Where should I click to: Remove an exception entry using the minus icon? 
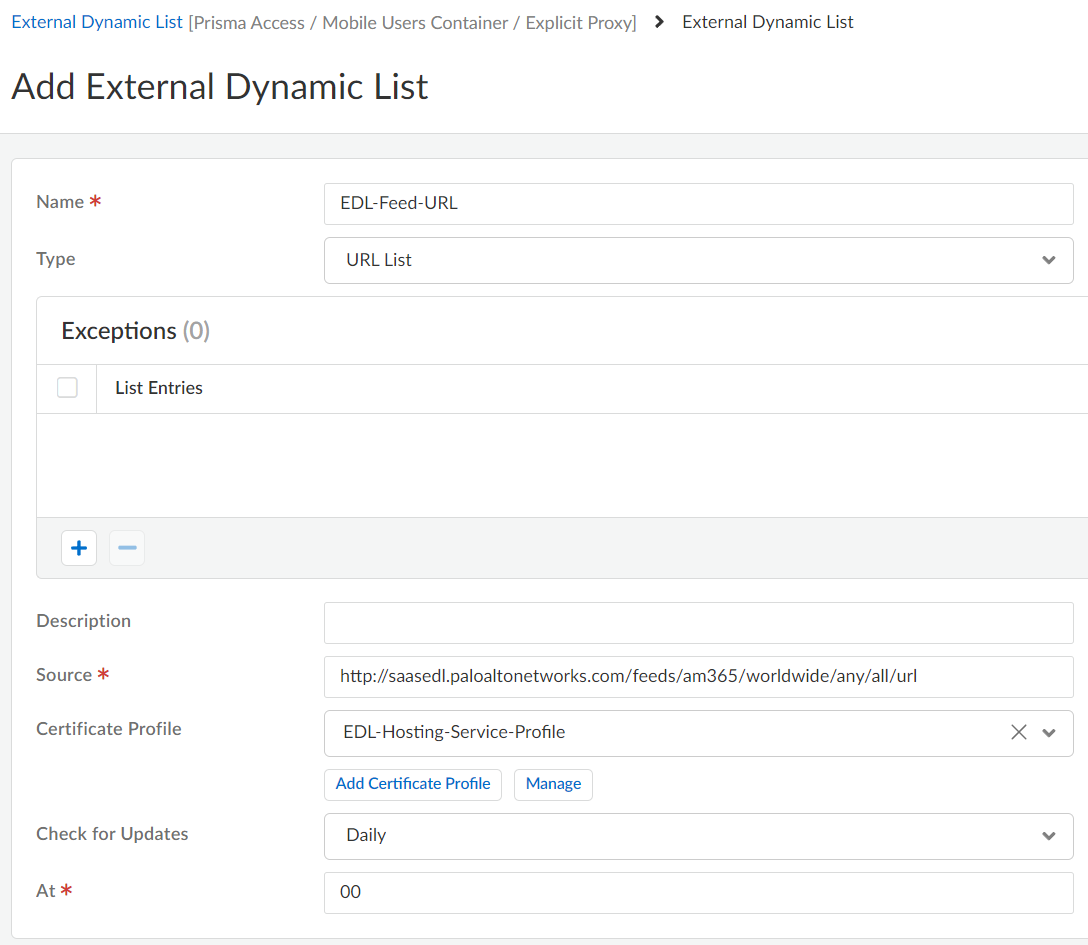point(126,547)
